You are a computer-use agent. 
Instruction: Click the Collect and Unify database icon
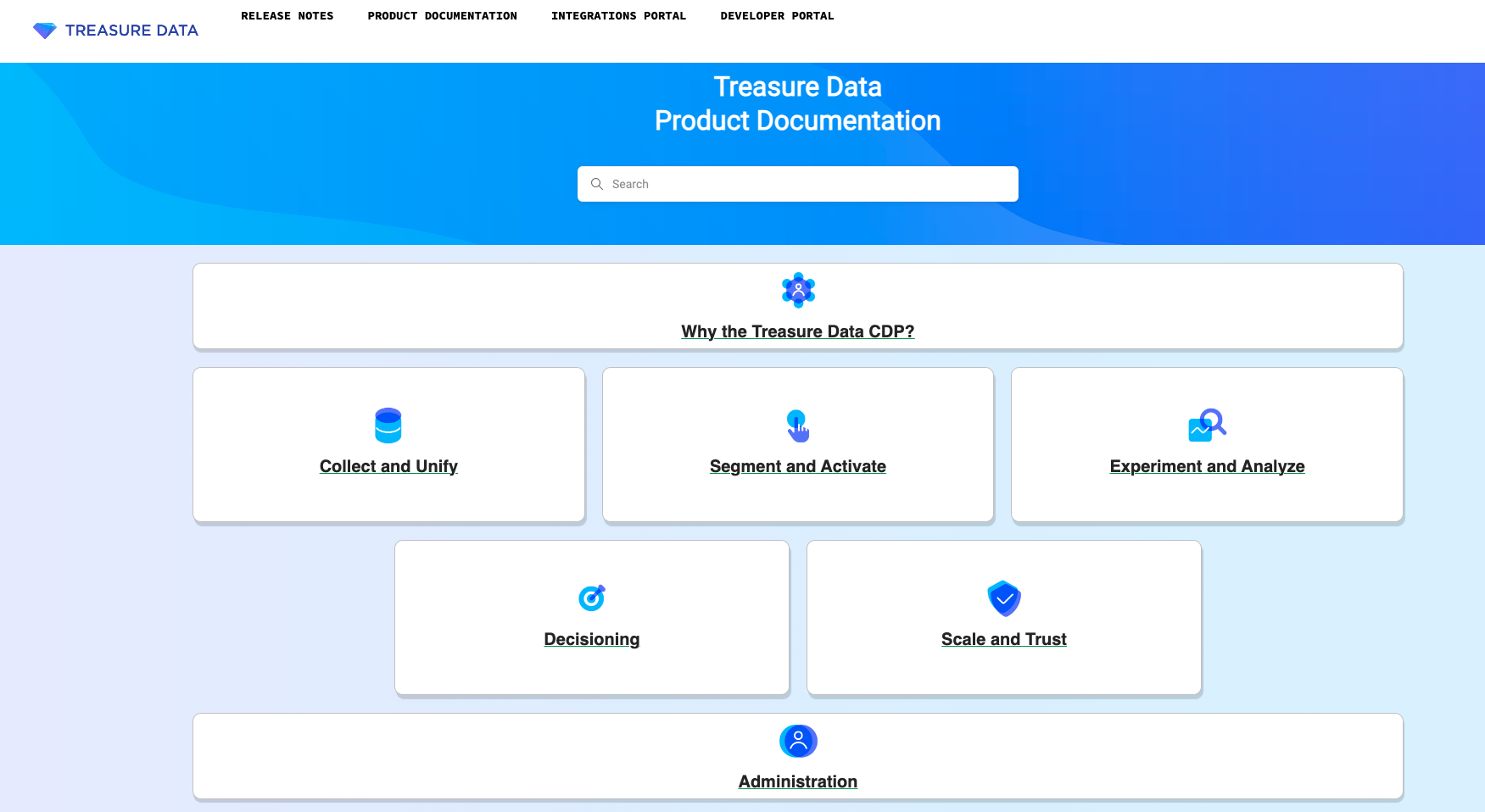coord(388,425)
